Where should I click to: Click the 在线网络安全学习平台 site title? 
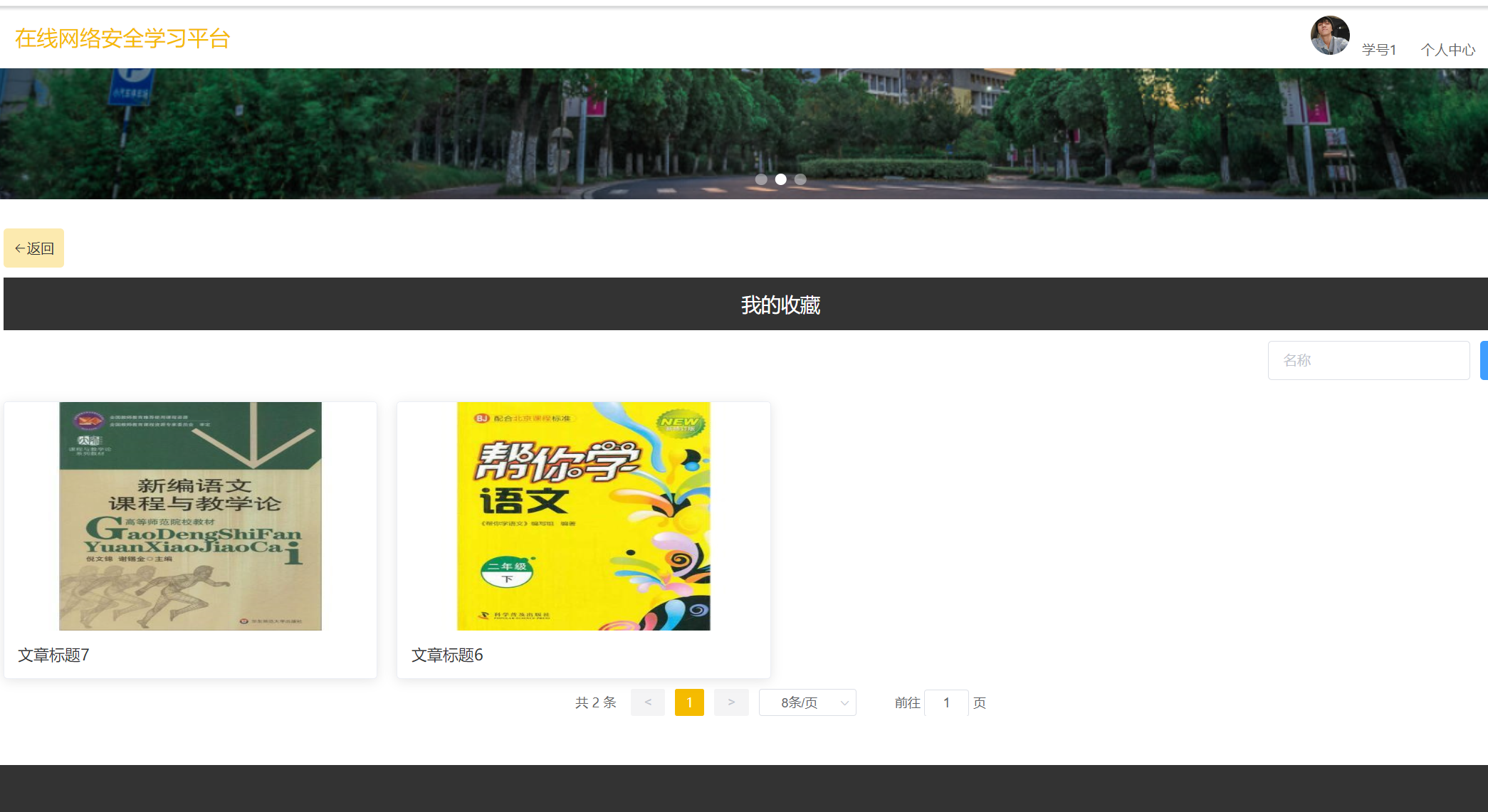point(122,38)
